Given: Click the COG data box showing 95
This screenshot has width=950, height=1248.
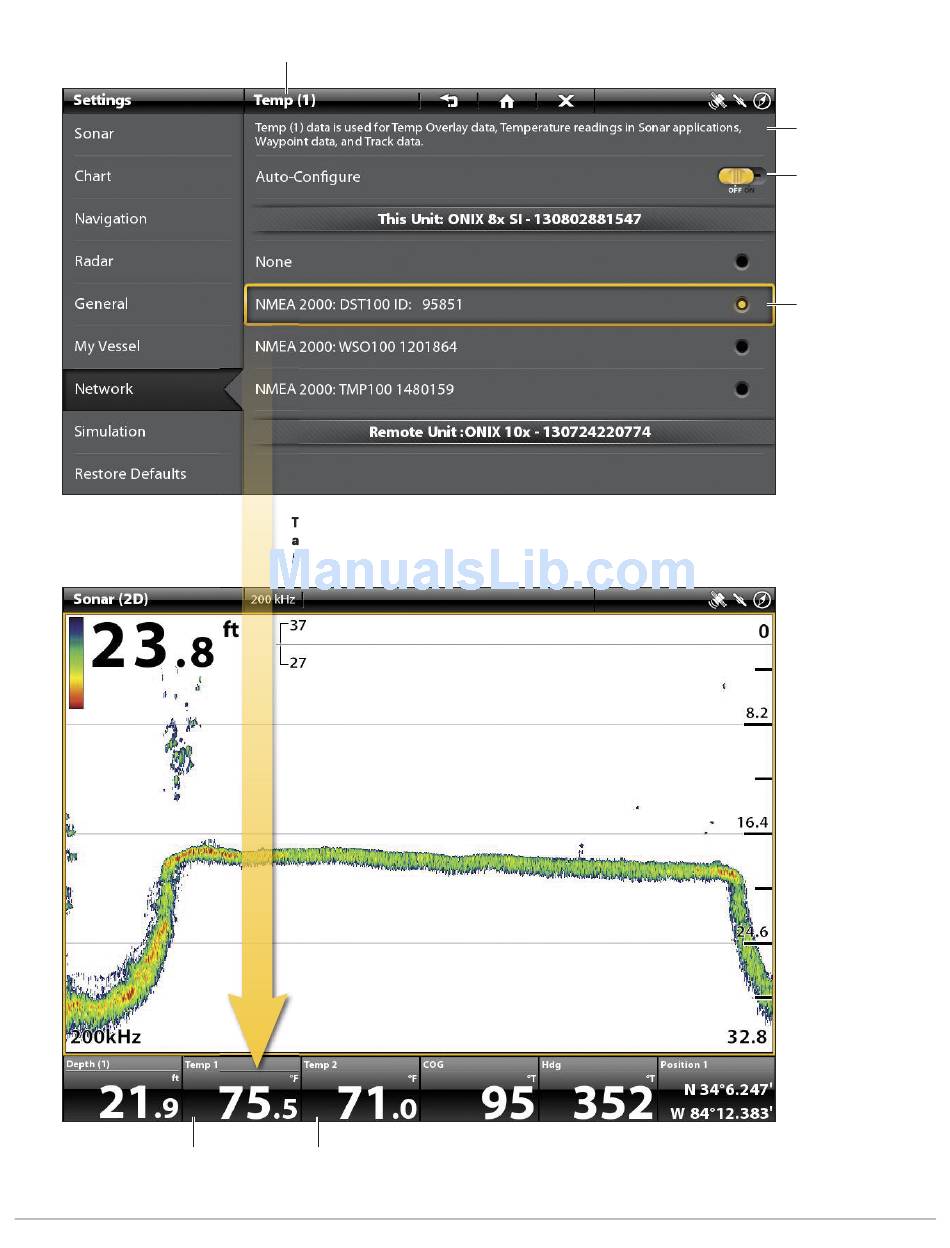Looking at the screenshot, I should 479,1089.
